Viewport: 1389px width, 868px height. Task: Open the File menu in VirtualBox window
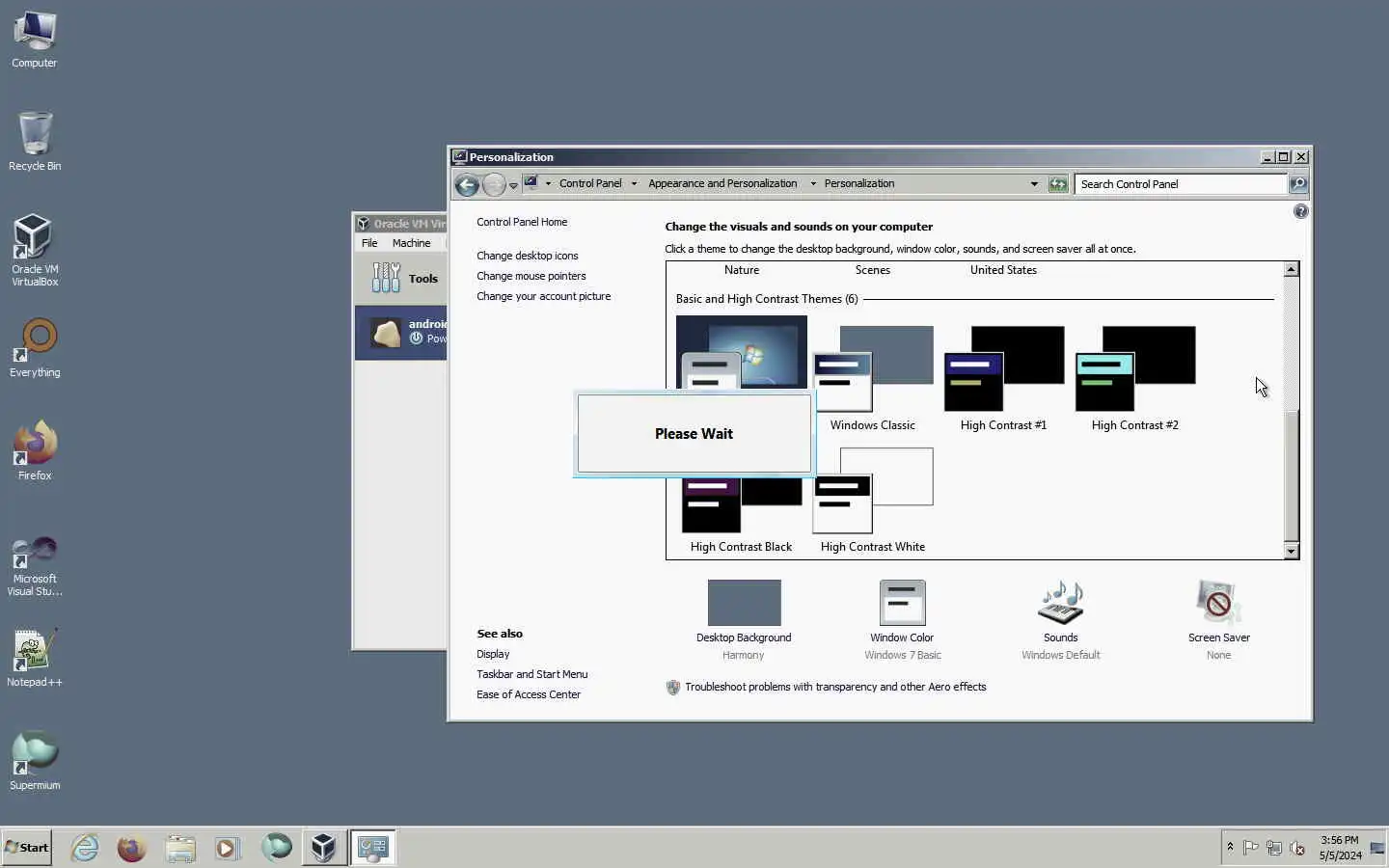click(x=369, y=243)
